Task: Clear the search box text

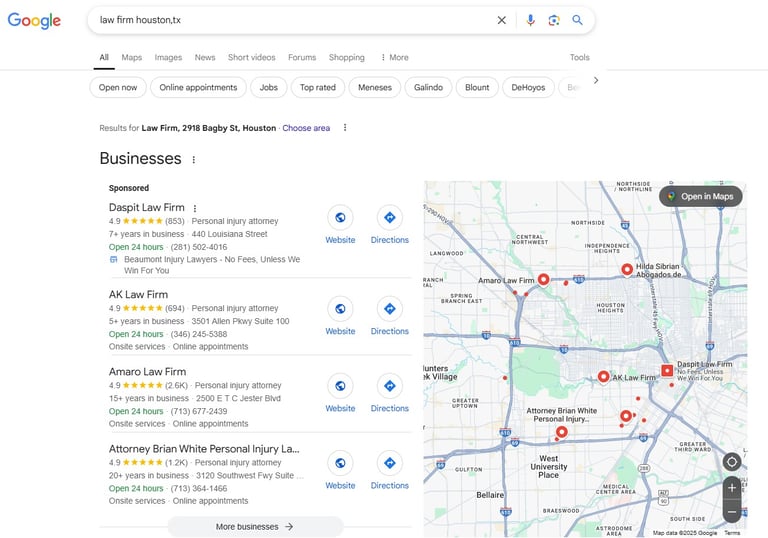Action: (x=502, y=20)
